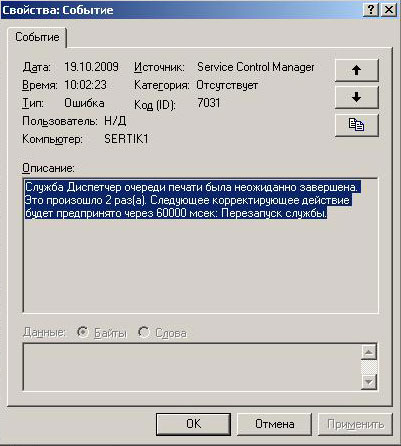
Task: Click the type value Ошибка
Action: click(x=84, y=103)
